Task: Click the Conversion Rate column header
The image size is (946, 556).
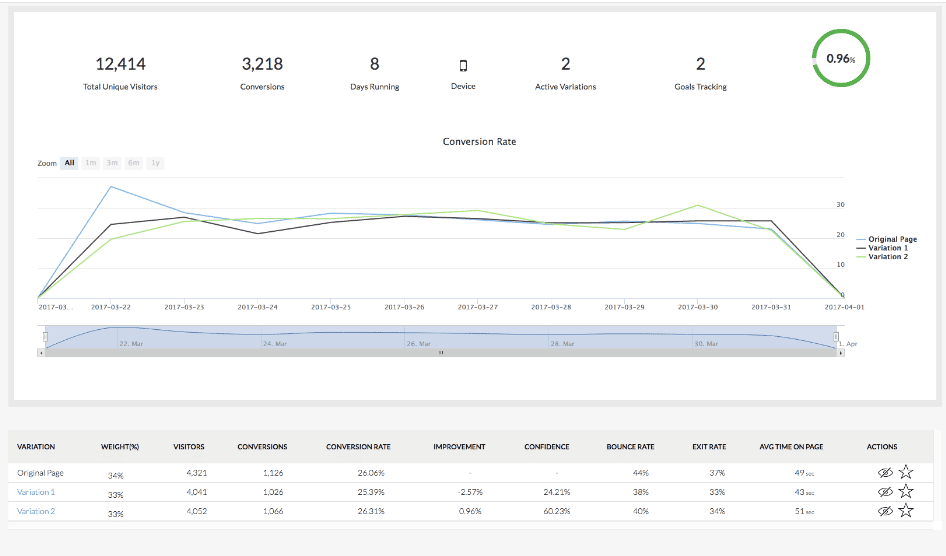Action: tap(357, 447)
